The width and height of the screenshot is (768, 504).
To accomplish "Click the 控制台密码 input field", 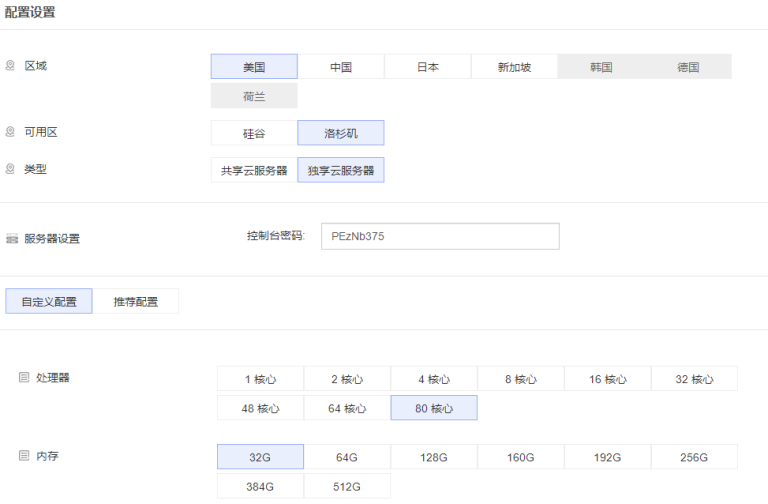I will (439, 236).
